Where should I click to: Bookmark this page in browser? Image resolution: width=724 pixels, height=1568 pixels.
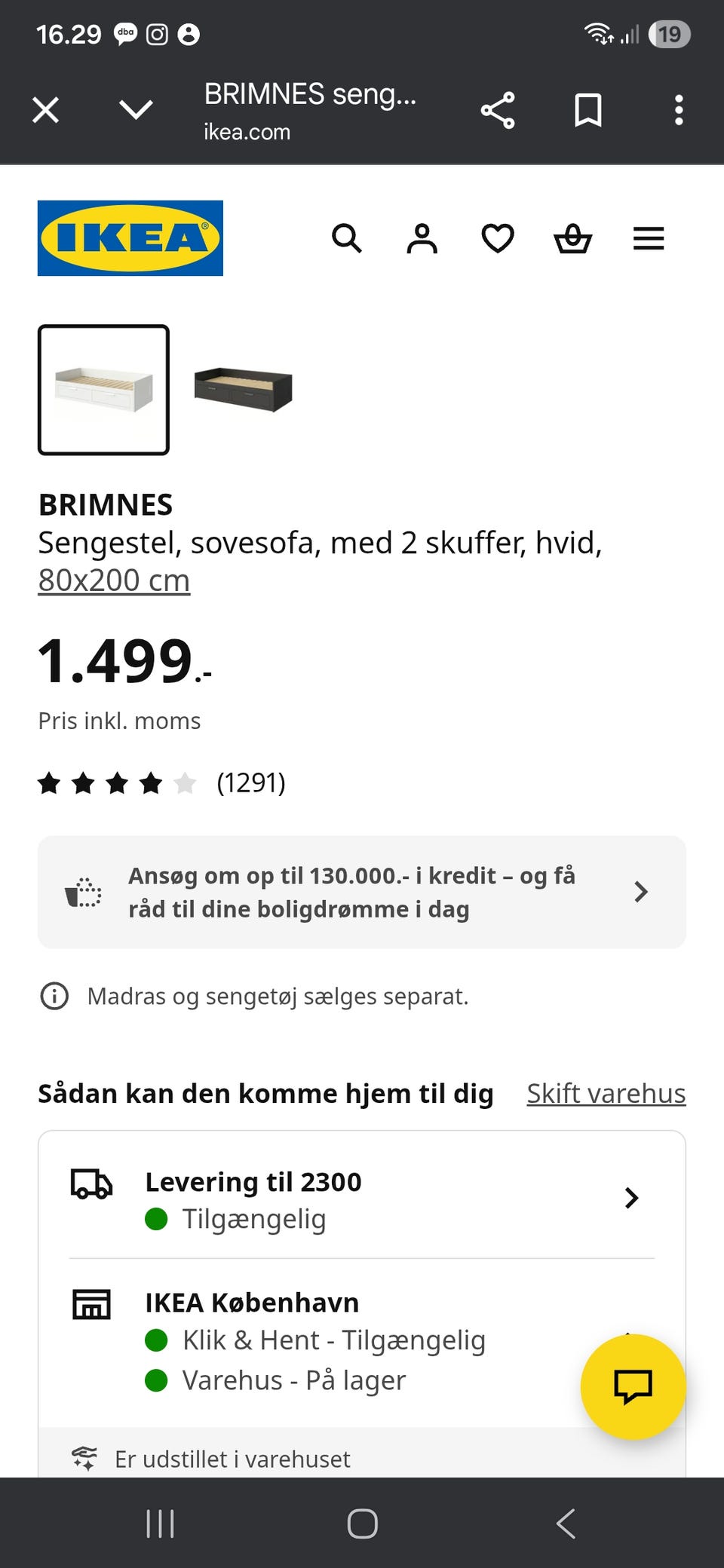pos(588,111)
